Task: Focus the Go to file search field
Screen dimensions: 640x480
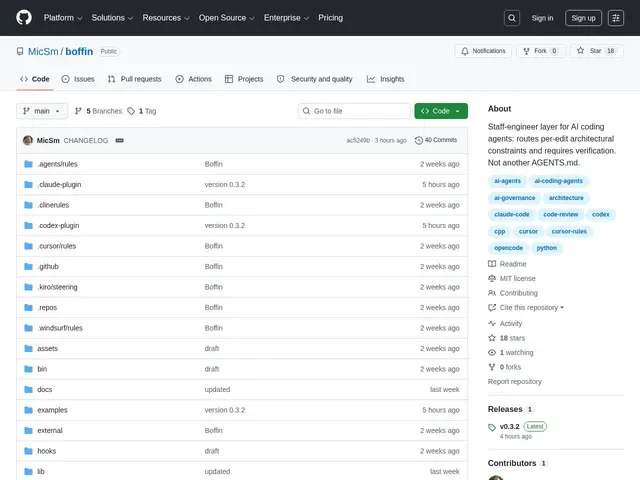Action: click(x=354, y=111)
